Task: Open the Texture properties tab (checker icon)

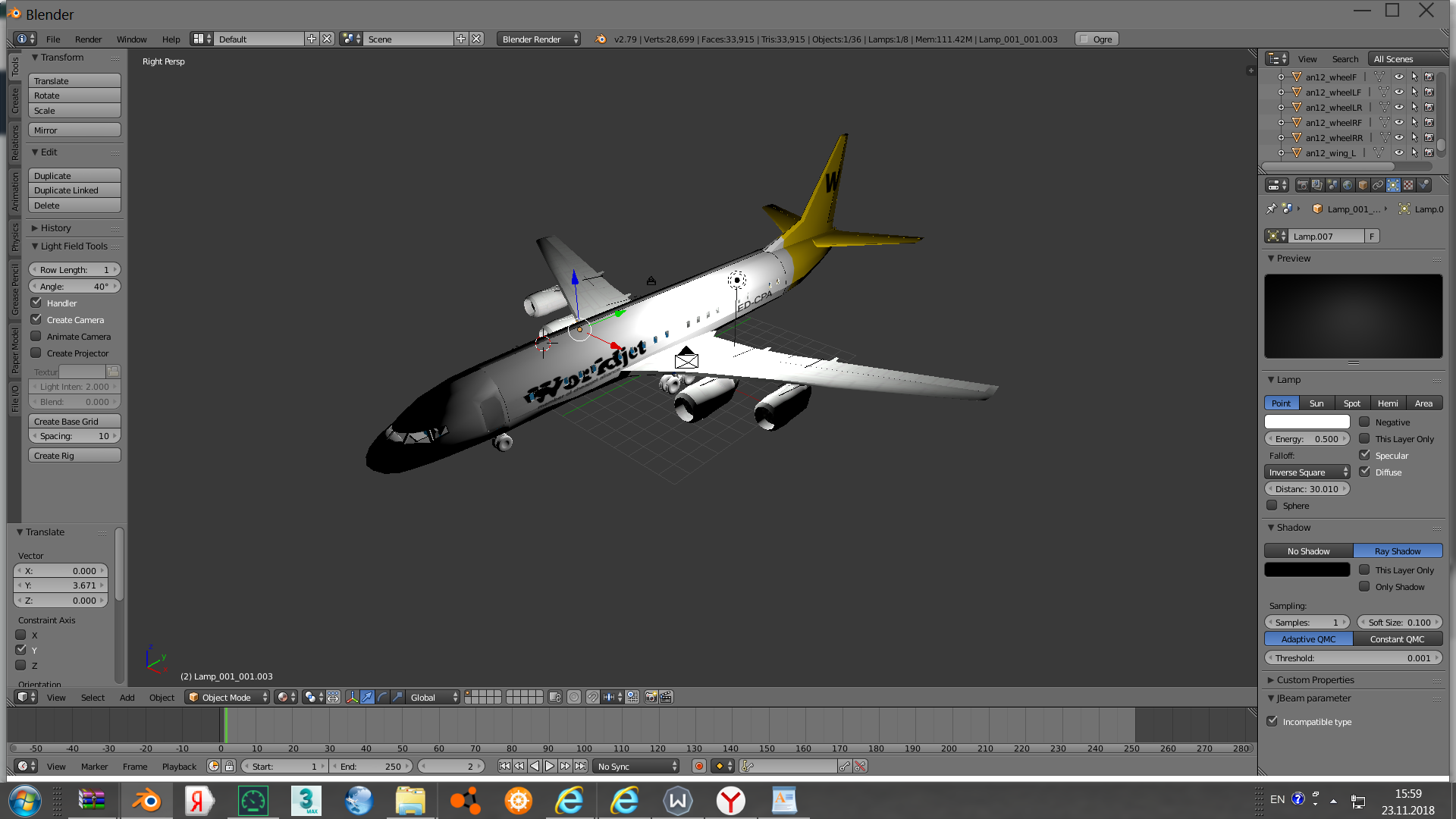Action: click(x=1408, y=185)
